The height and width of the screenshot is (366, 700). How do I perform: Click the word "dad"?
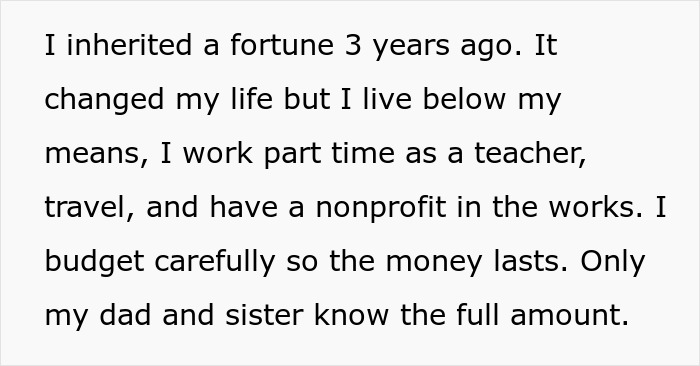(x=125, y=316)
